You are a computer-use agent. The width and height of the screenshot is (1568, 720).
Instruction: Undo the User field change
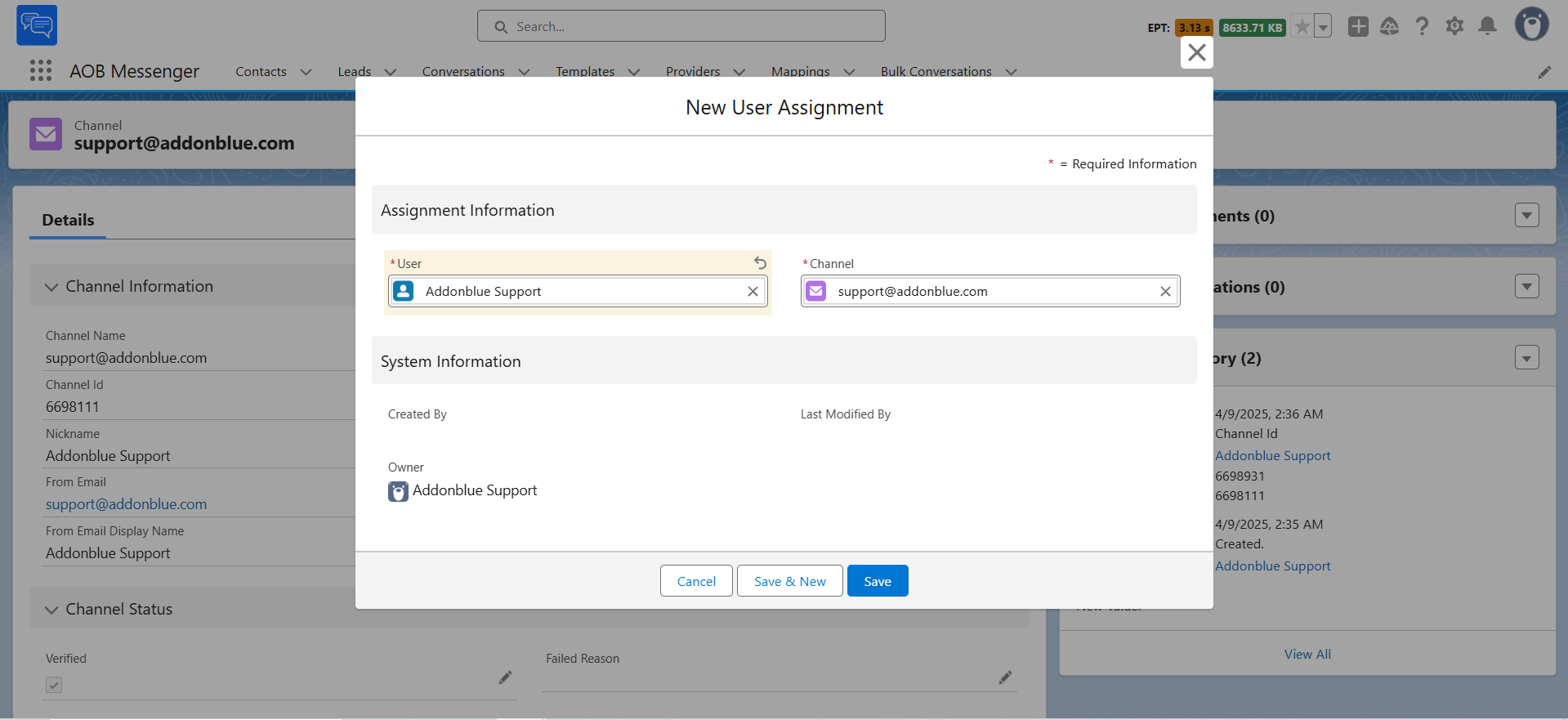[x=761, y=263]
